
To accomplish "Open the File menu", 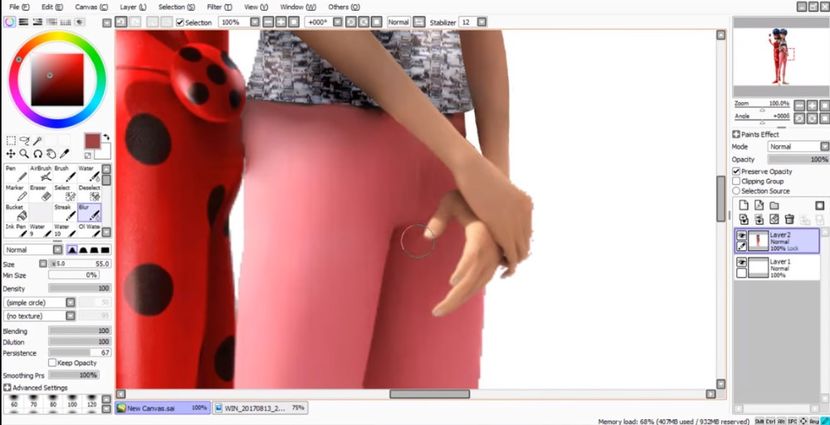I will [19, 7].
